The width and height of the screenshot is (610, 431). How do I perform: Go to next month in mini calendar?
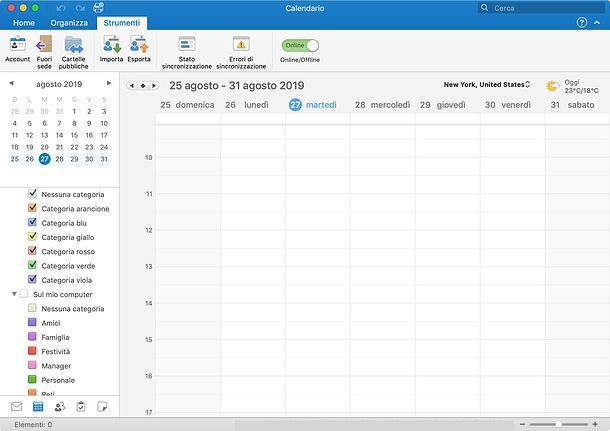[x=109, y=83]
